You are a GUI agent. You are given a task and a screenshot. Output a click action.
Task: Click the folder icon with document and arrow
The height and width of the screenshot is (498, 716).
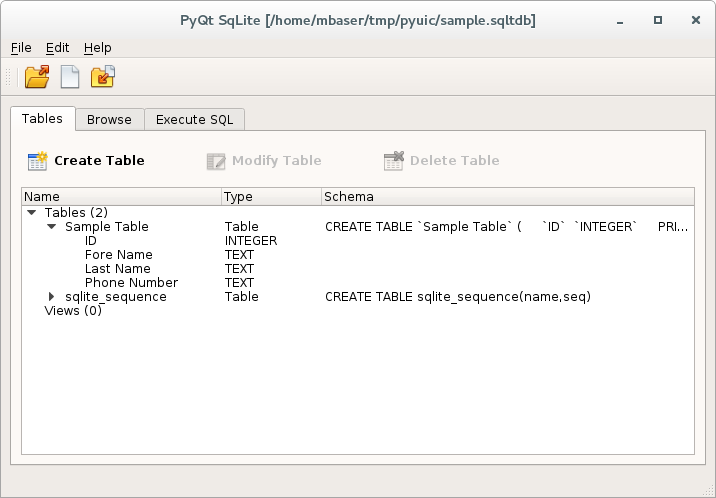(103, 76)
